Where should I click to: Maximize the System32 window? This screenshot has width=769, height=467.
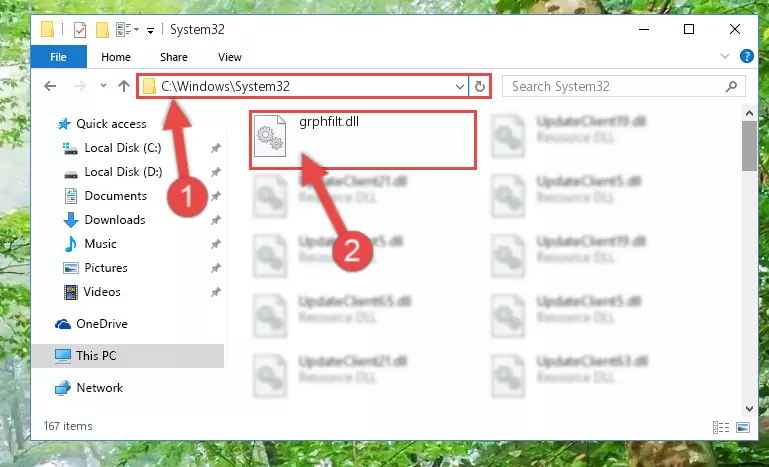[689, 29]
